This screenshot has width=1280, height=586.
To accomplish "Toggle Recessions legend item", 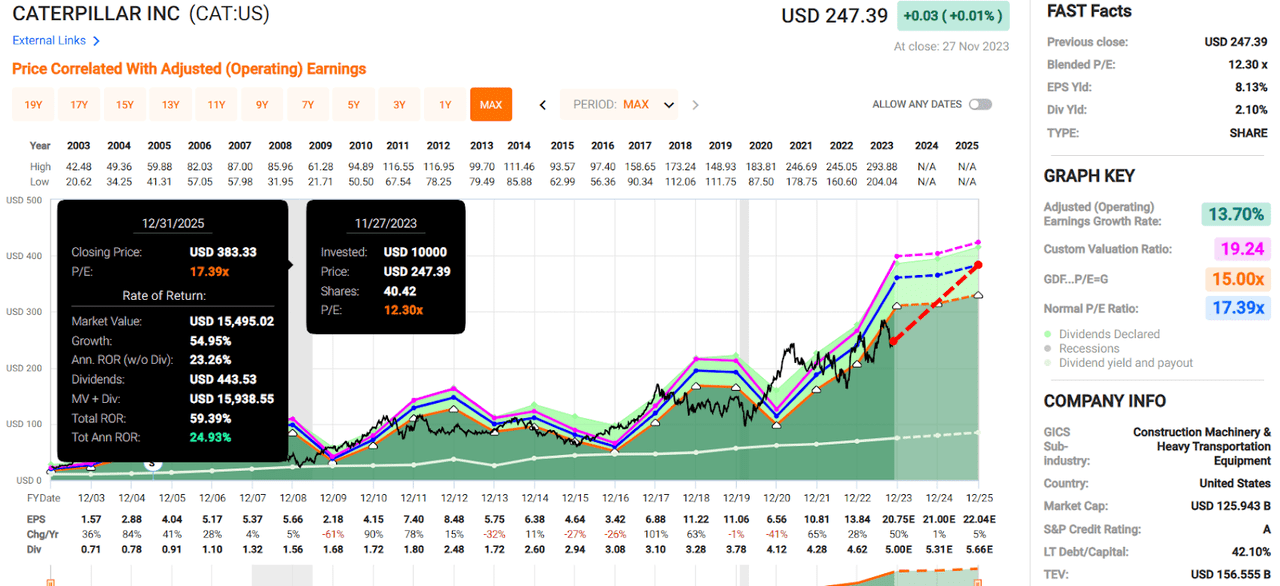I will (x=1081, y=348).
